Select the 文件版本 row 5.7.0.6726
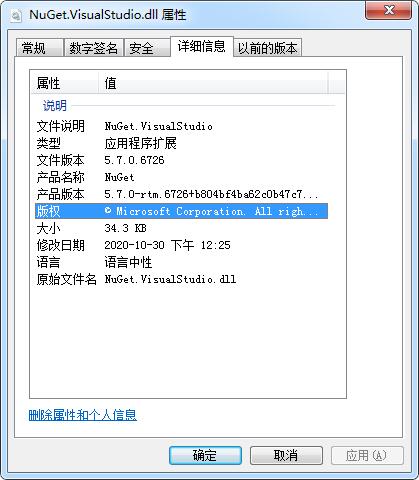The height and width of the screenshot is (480, 419). click(181, 160)
